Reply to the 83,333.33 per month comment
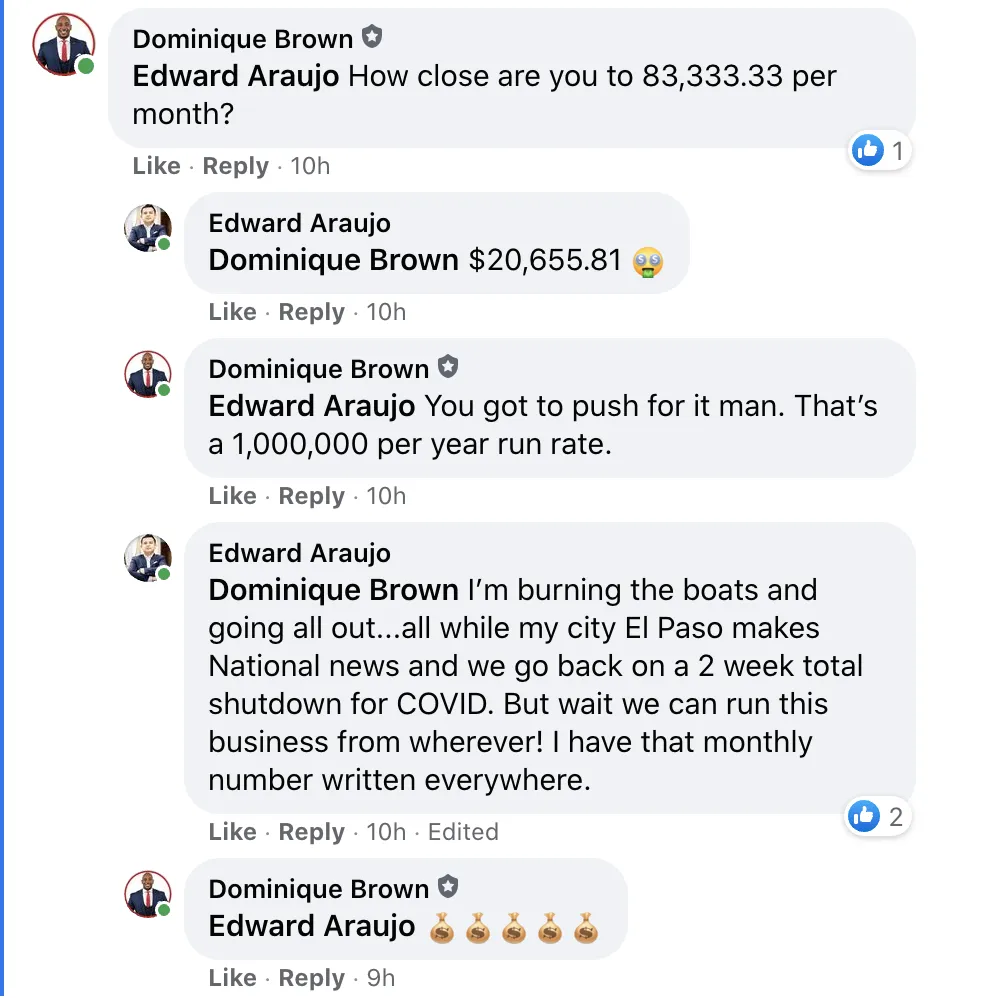This screenshot has width=994, height=998. (235, 166)
